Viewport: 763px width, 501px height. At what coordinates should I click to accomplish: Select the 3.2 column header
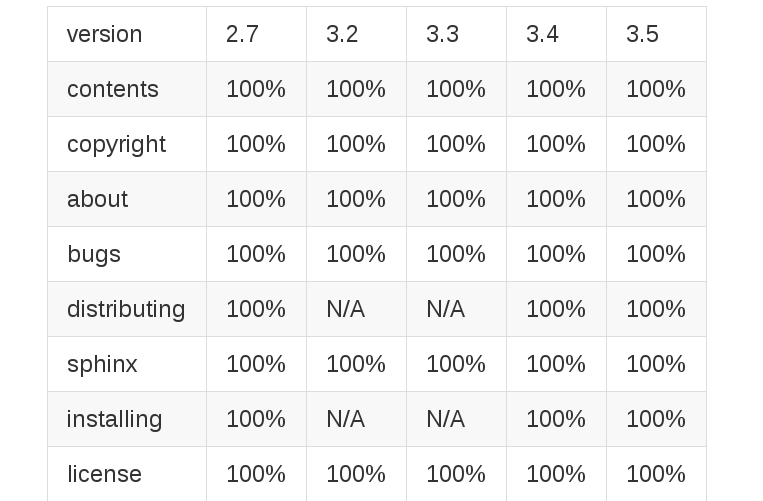357,35
